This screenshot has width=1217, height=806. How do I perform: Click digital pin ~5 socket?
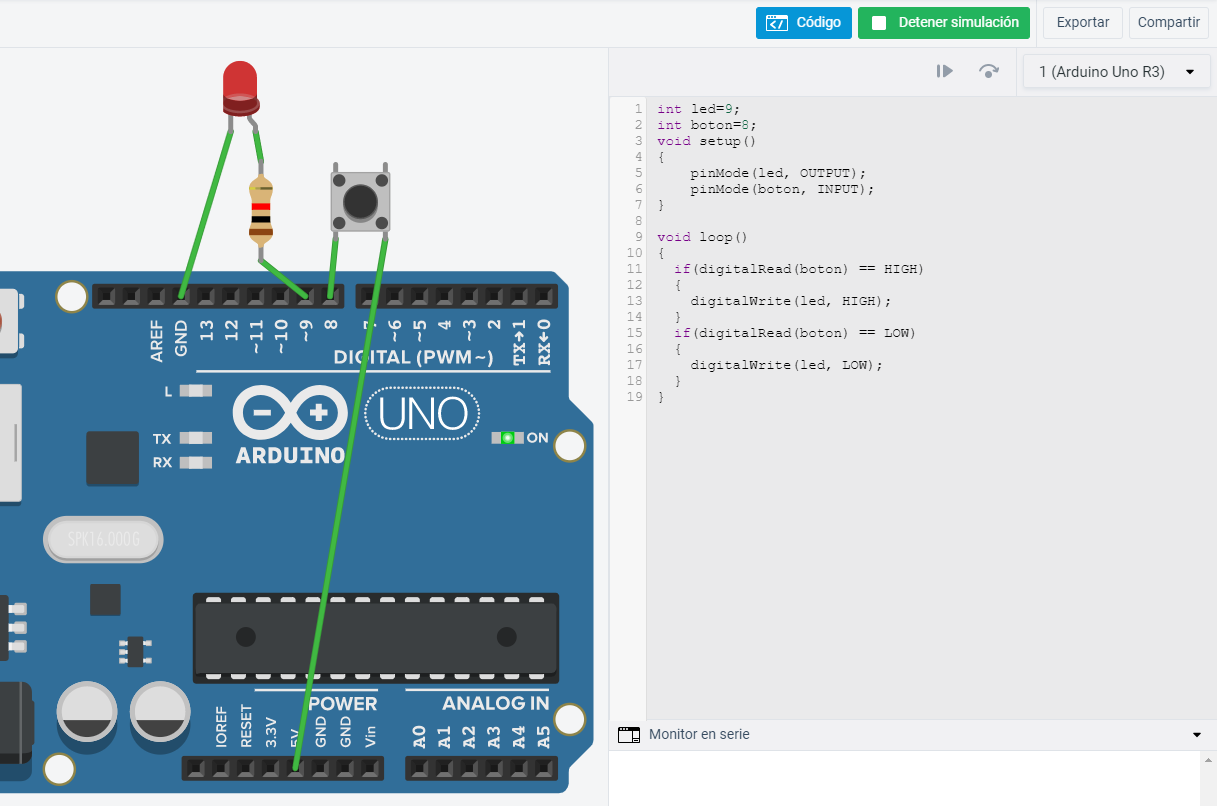tap(420, 296)
